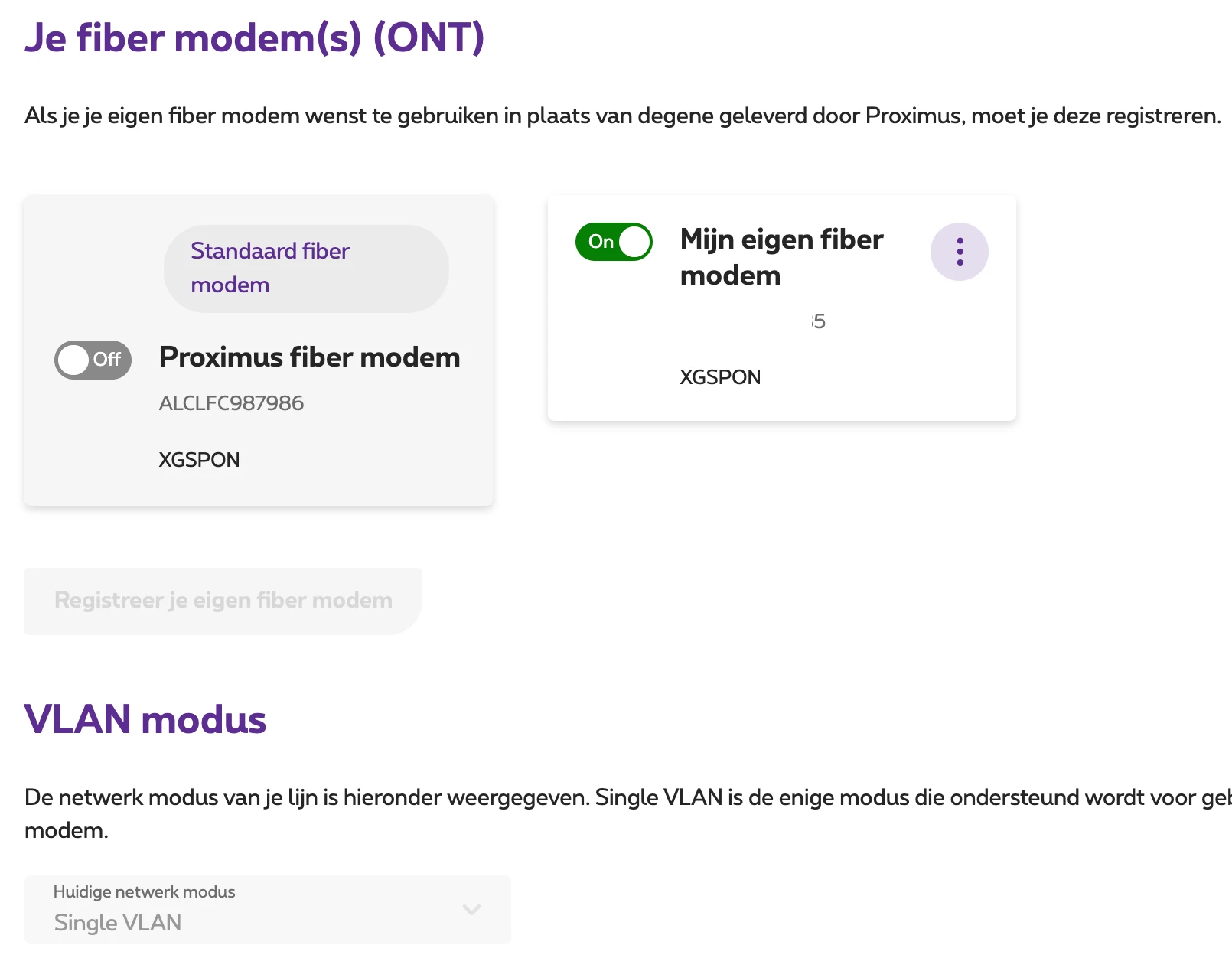This screenshot has width=1232, height=958.
Task: Select the Single VLAN value text
Action: click(x=118, y=923)
